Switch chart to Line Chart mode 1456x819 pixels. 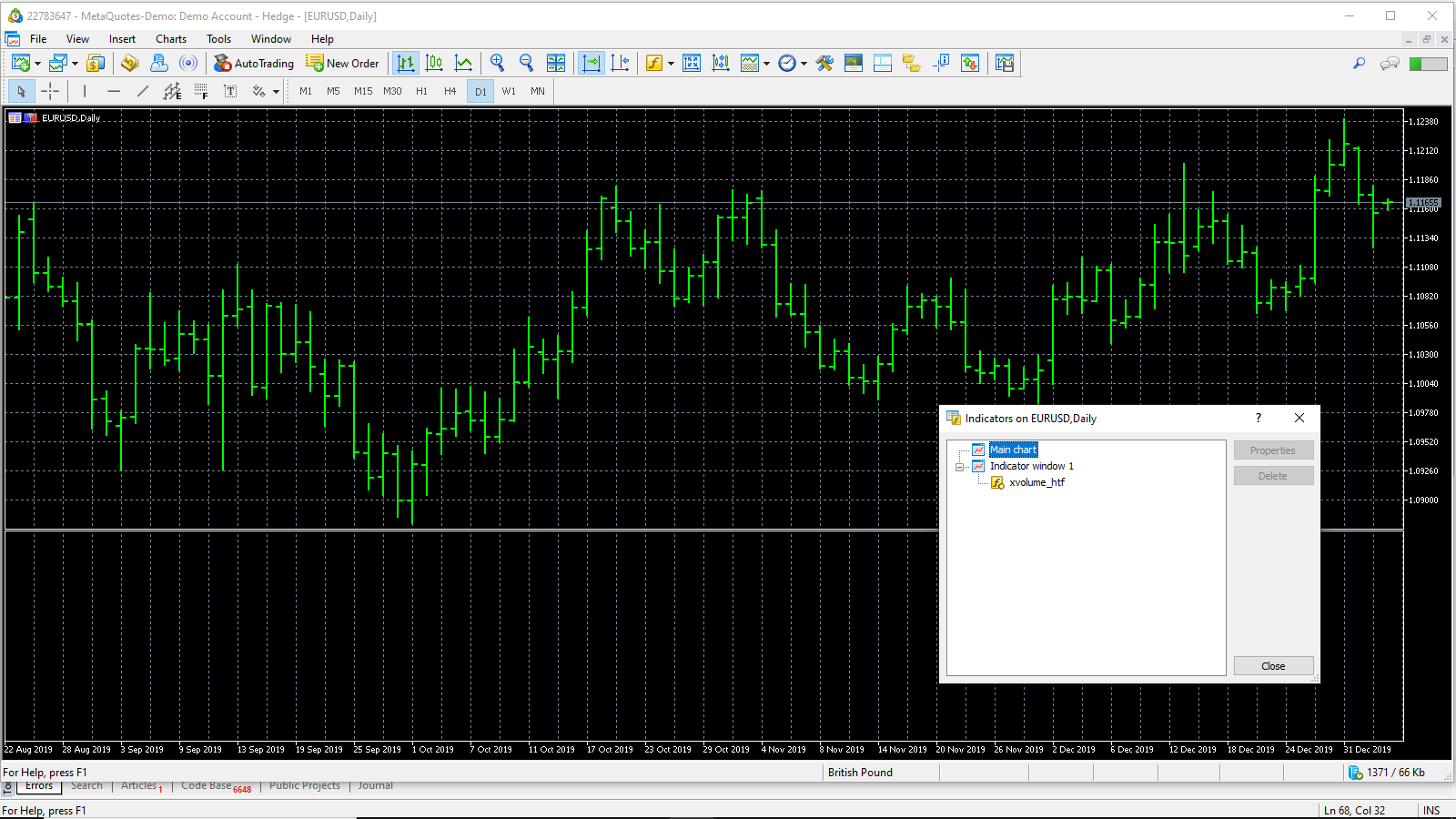click(x=464, y=63)
